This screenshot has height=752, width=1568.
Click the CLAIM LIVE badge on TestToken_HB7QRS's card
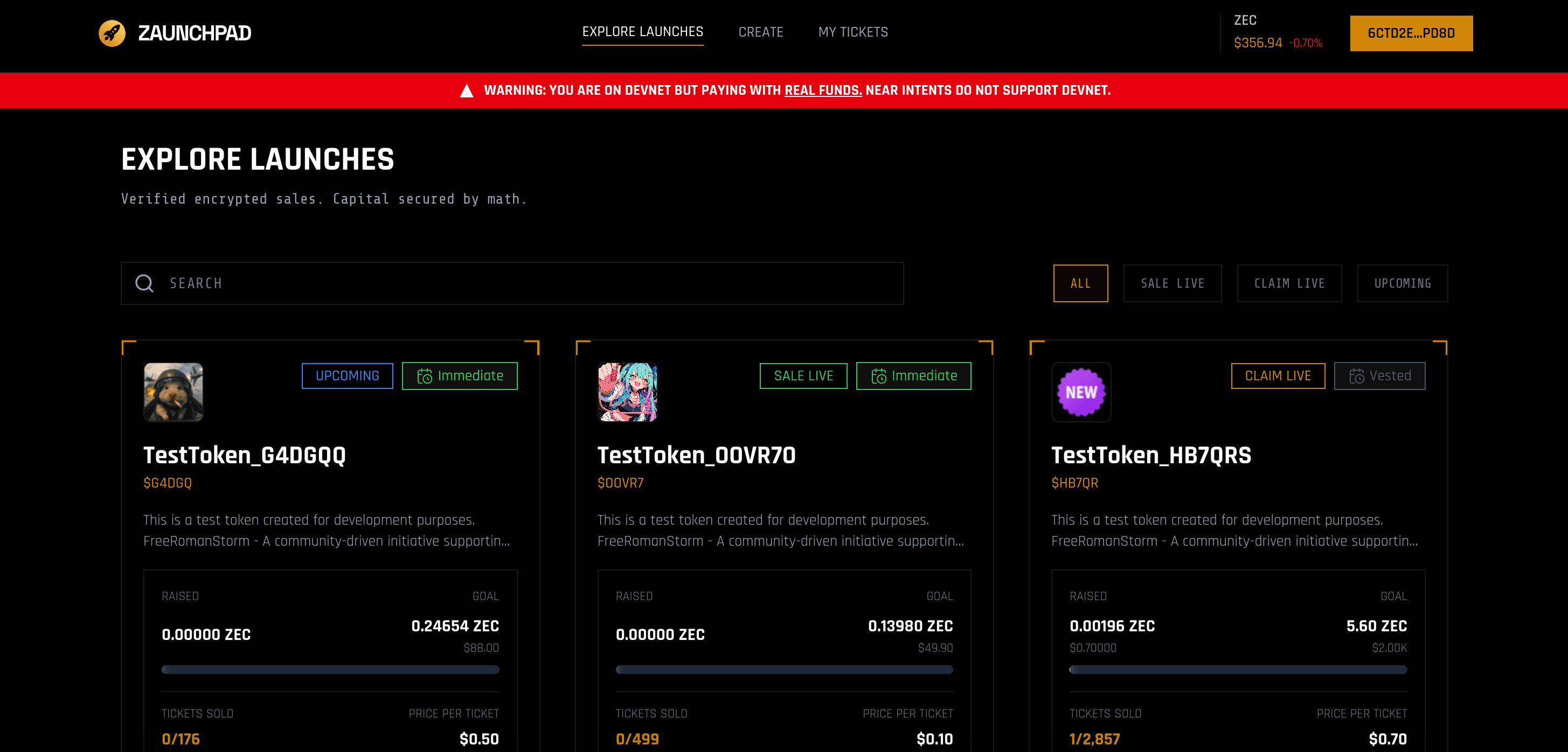tap(1278, 376)
